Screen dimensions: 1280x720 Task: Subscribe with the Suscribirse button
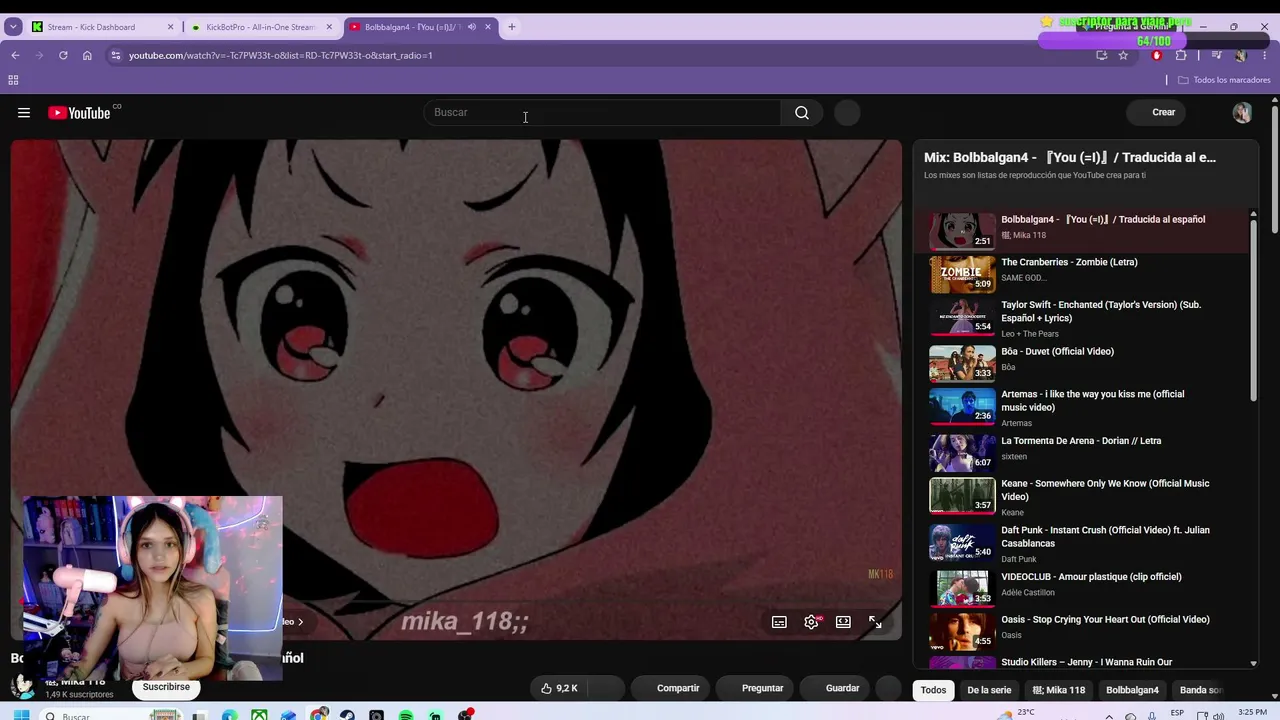coord(166,687)
